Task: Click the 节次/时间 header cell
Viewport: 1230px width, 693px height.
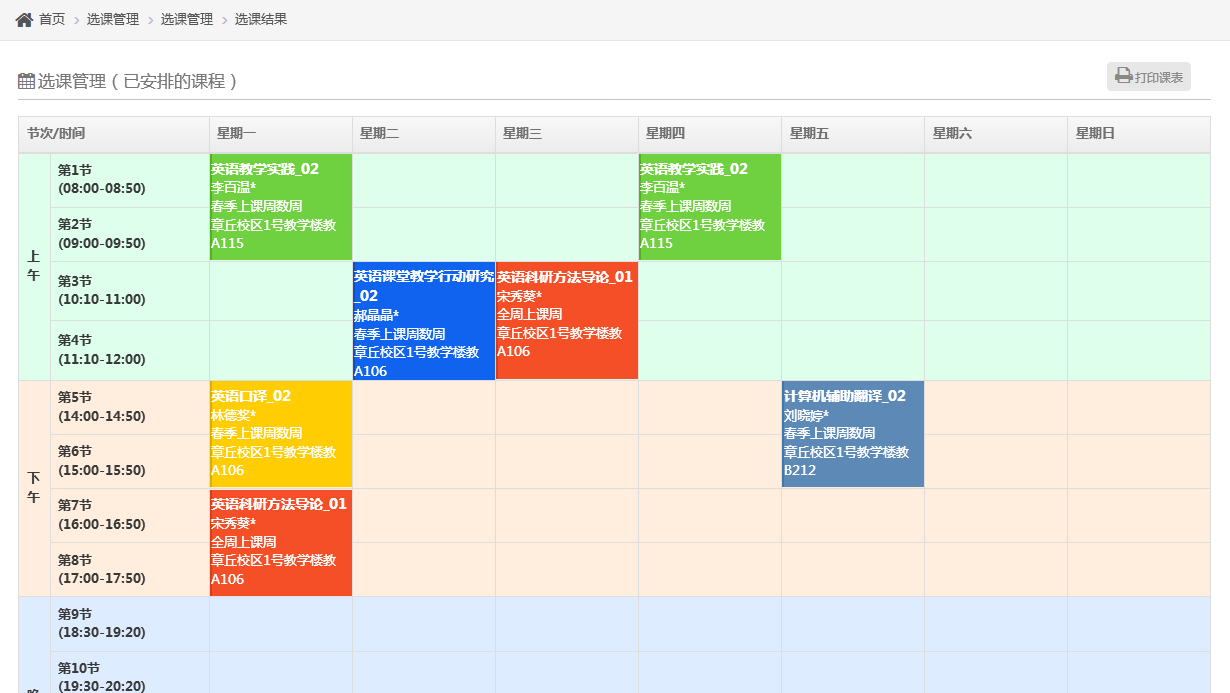Action: [113, 134]
